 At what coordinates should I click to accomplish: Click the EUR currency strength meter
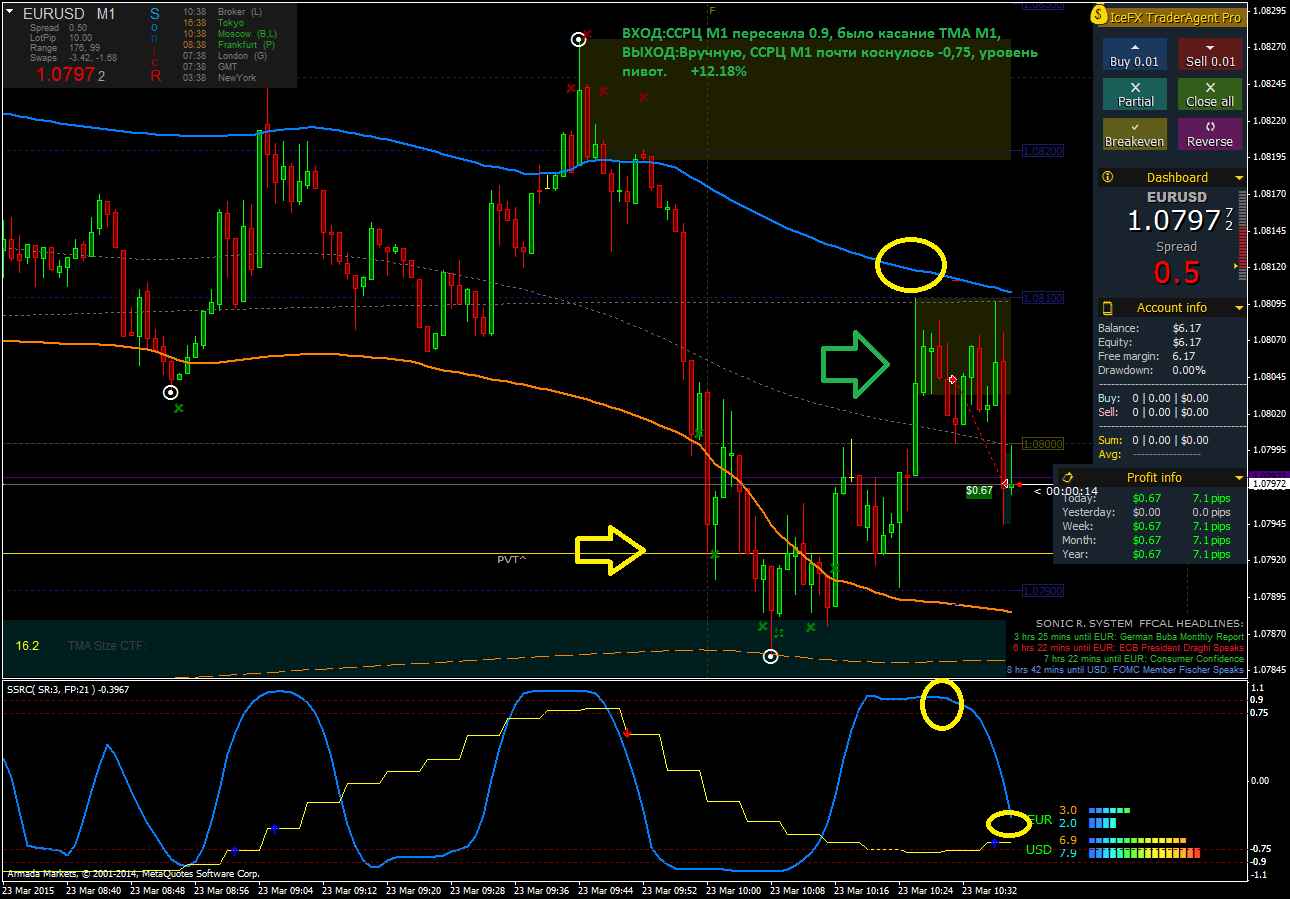1108,816
